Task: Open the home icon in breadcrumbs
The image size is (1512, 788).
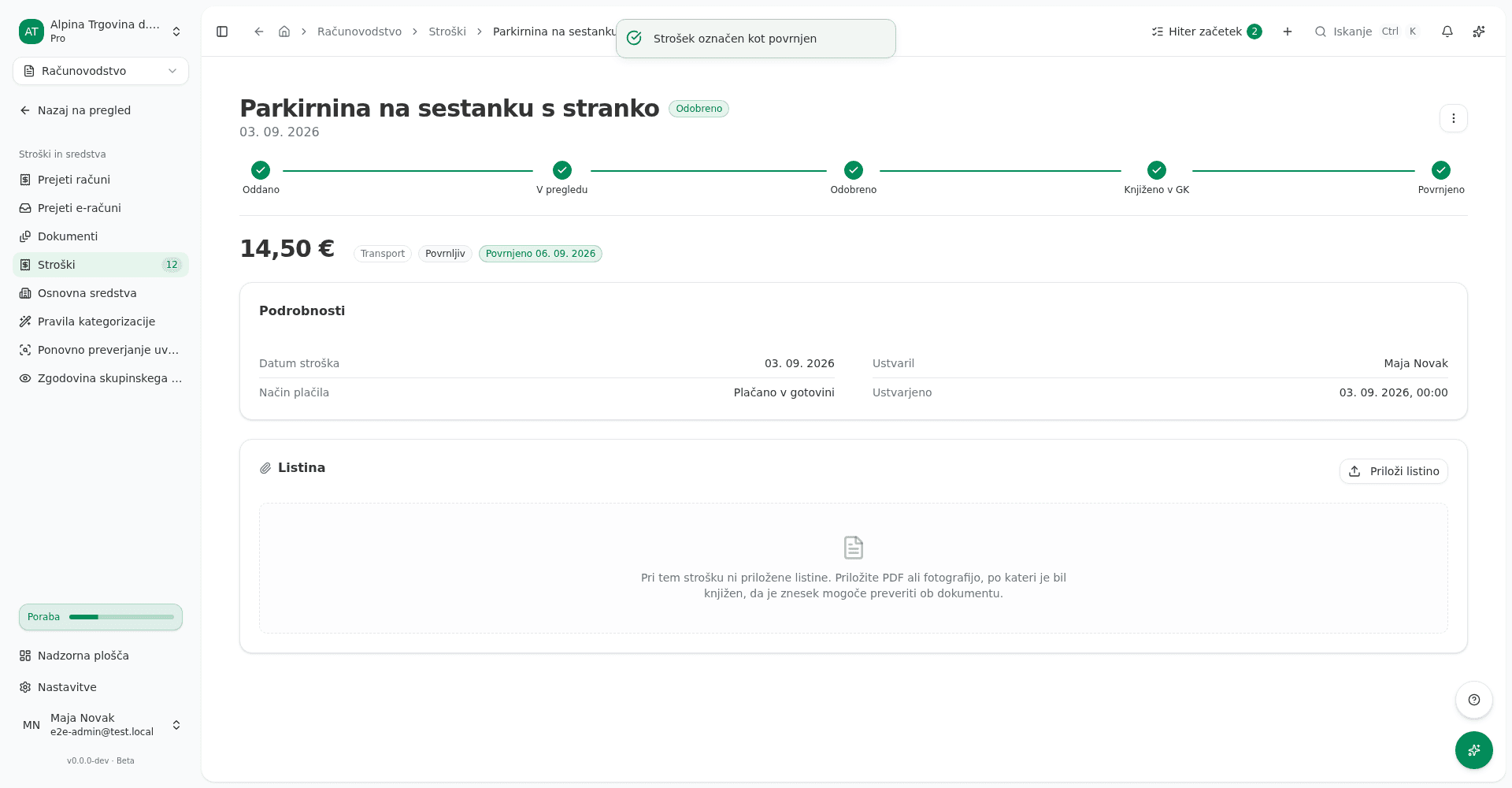Action: click(x=284, y=32)
